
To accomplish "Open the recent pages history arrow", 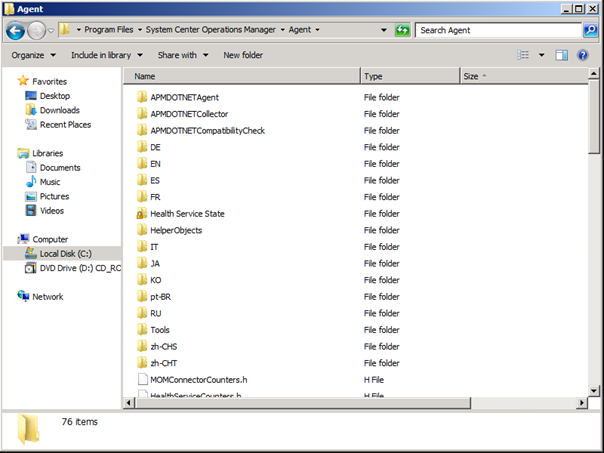I will [x=51, y=30].
